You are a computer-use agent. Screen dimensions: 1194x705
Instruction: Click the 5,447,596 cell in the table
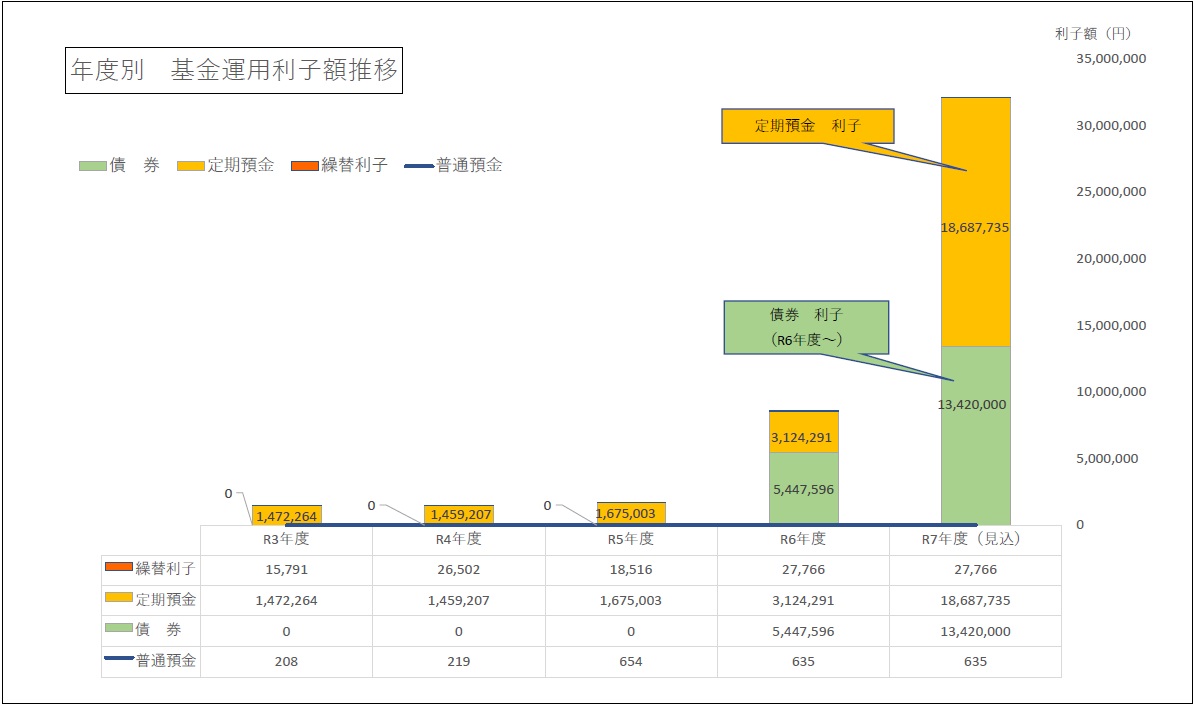tap(803, 631)
